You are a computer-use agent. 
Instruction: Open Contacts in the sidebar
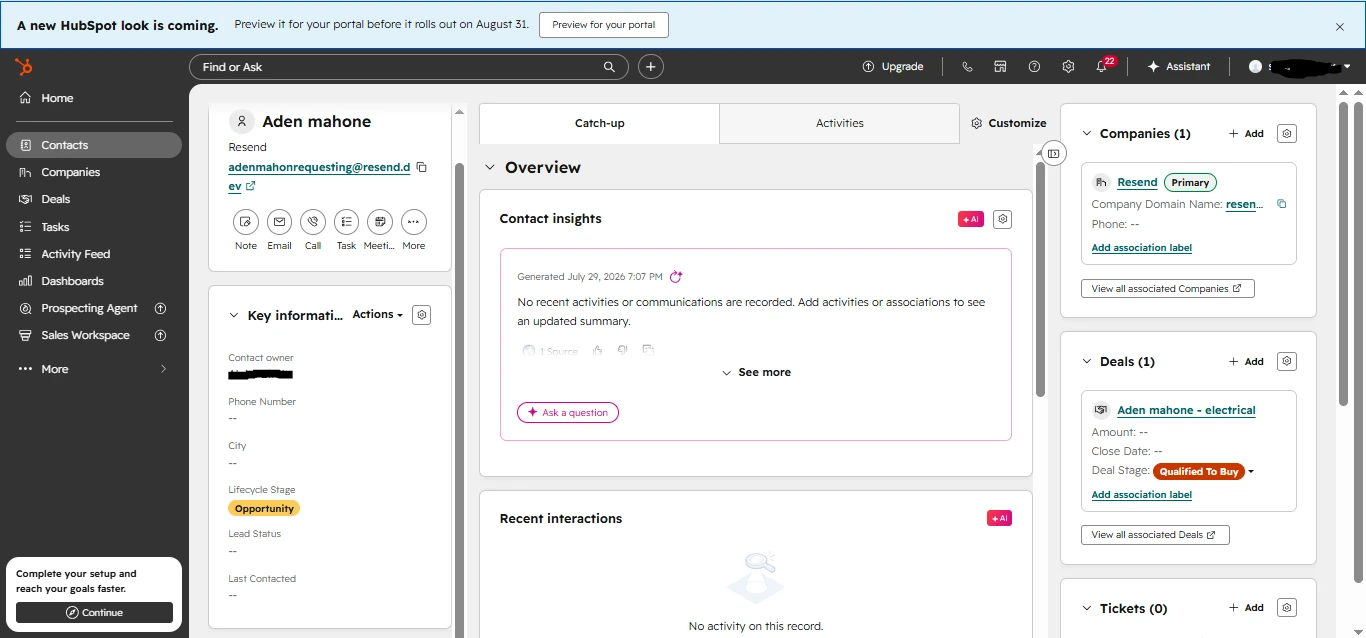coord(94,145)
